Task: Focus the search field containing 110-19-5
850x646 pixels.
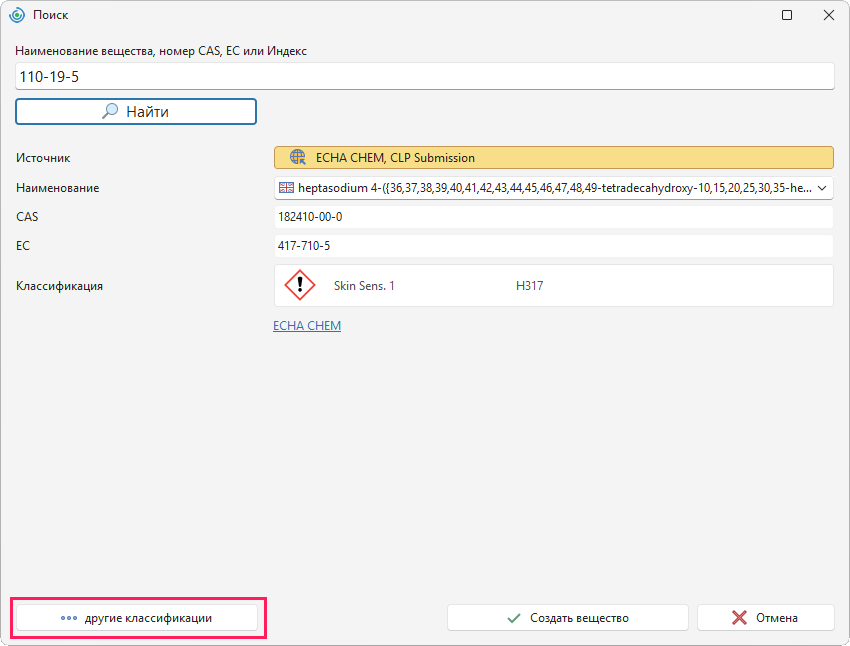Action: click(424, 76)
